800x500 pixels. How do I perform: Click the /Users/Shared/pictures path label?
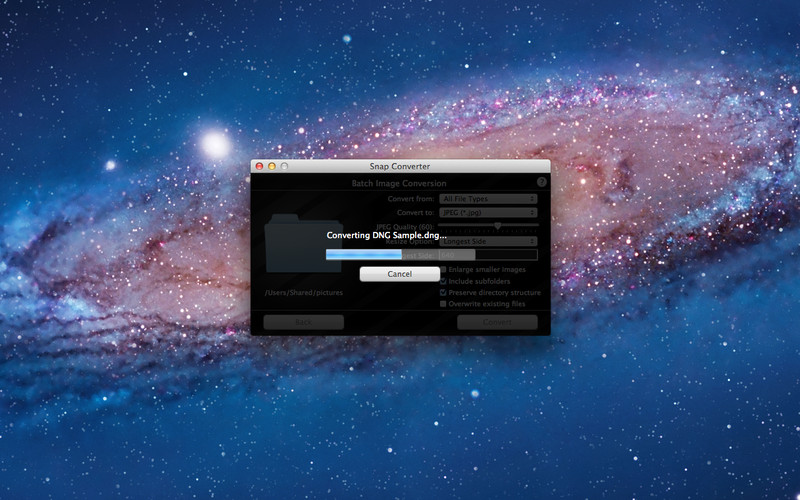(x=302, y=293)
